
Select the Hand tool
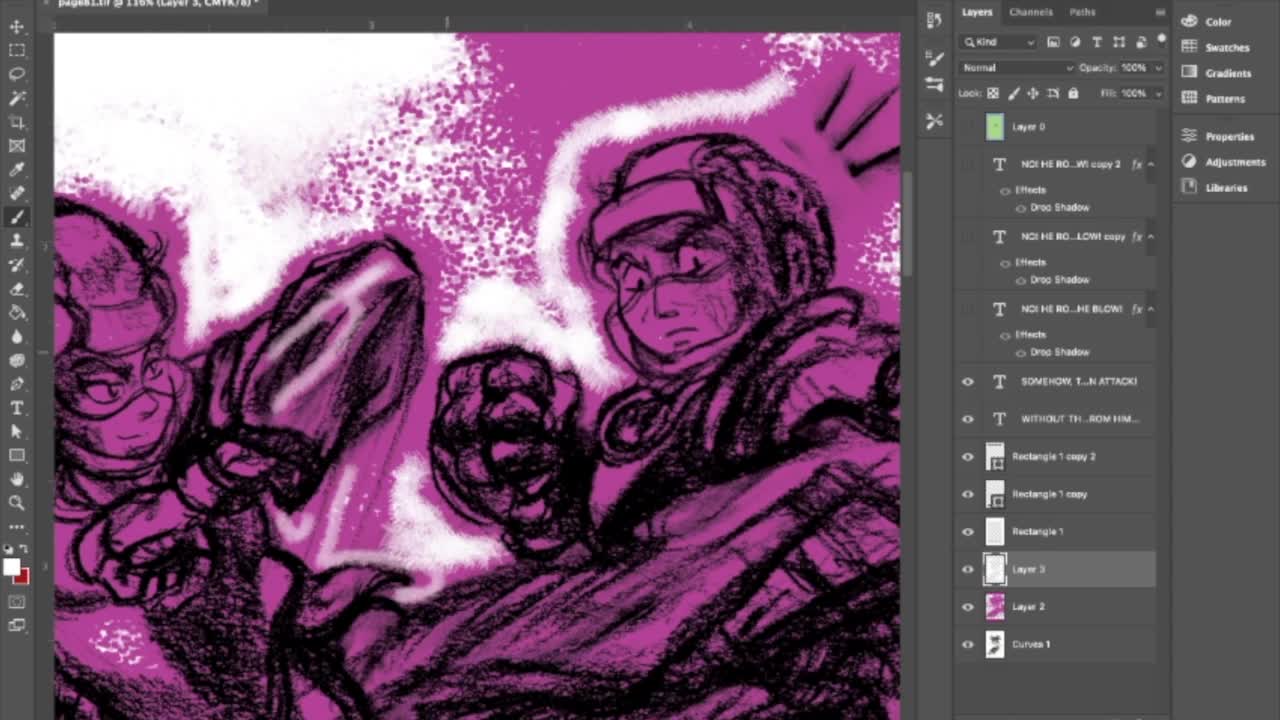[x=17, y=480]
